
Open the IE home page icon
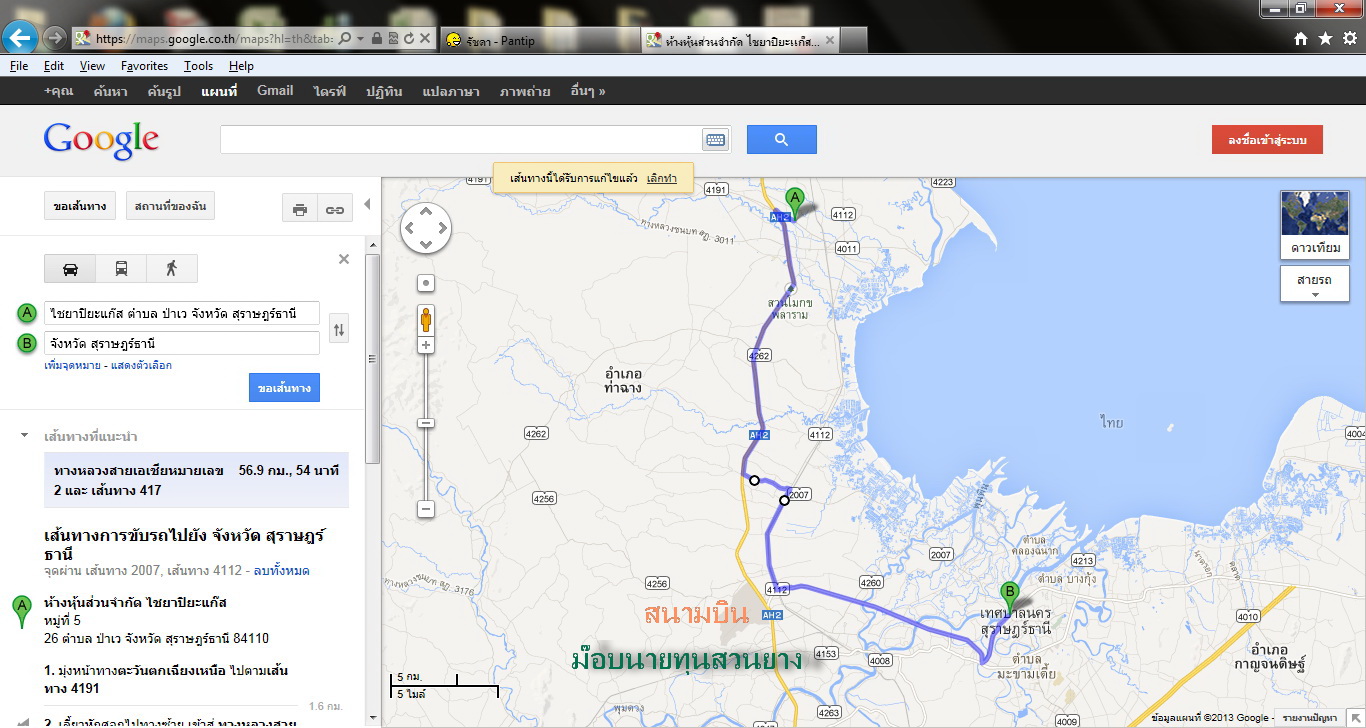click(x=1301, y=38)
